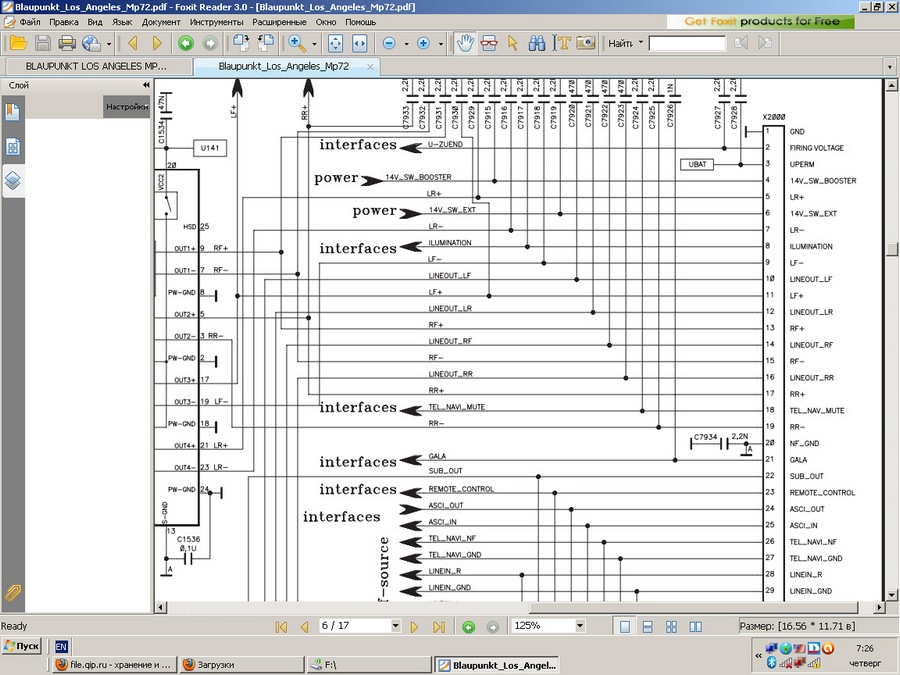900x675 pixels.
Task: Expand the page number dropdown showing 6 / 17
Action: (x=396, y=626)
